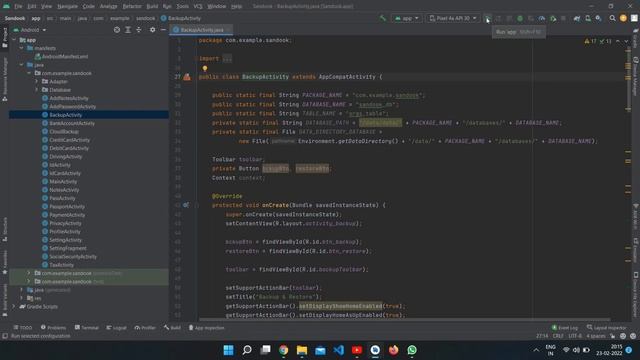Screen dimensions: 640x360
Task: Open the Gradle sidebar panel button
Action: (x=636, y=38)
